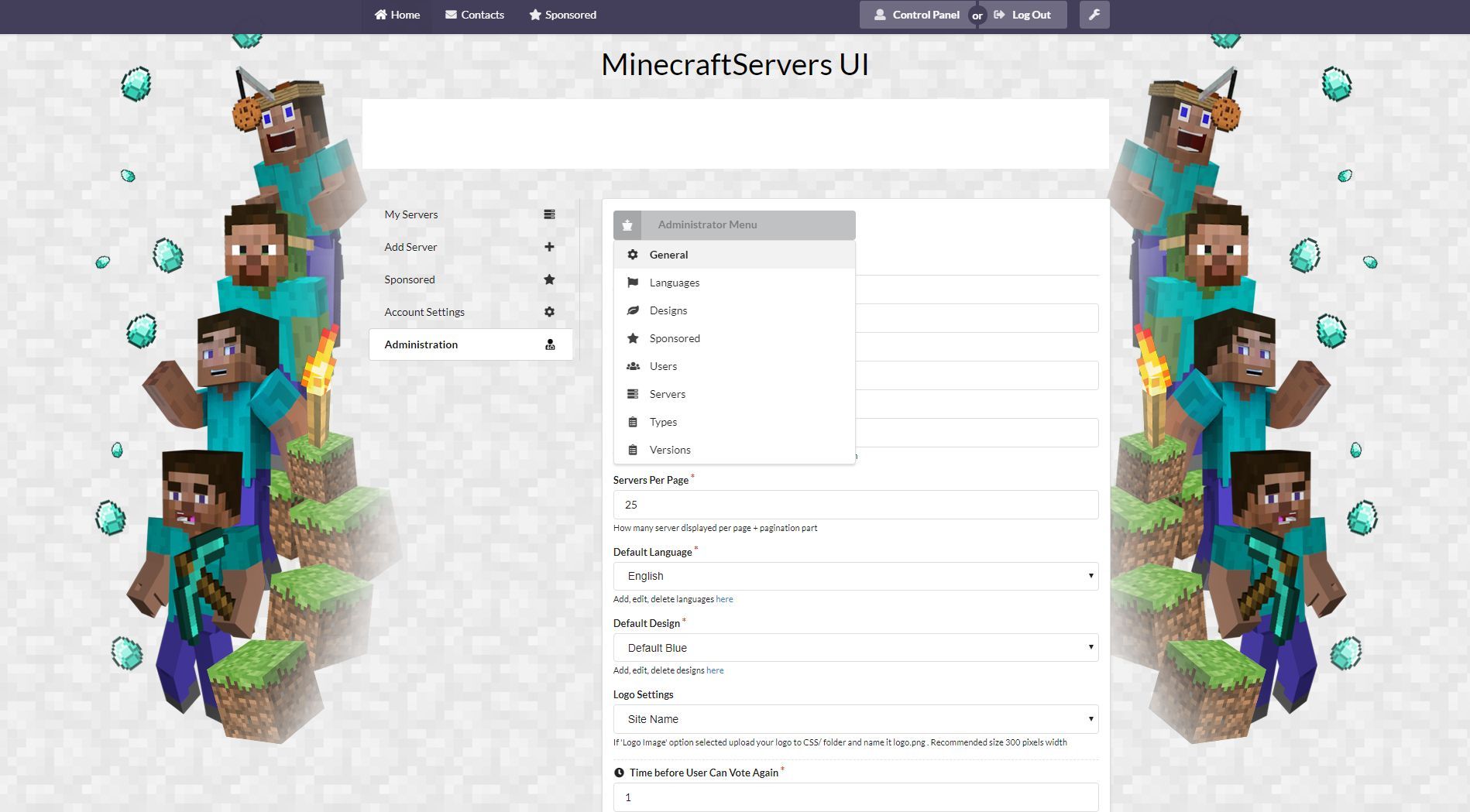Open Administration in sidebar
This screenshot has height=812, width=1470.
click(471, 344)
